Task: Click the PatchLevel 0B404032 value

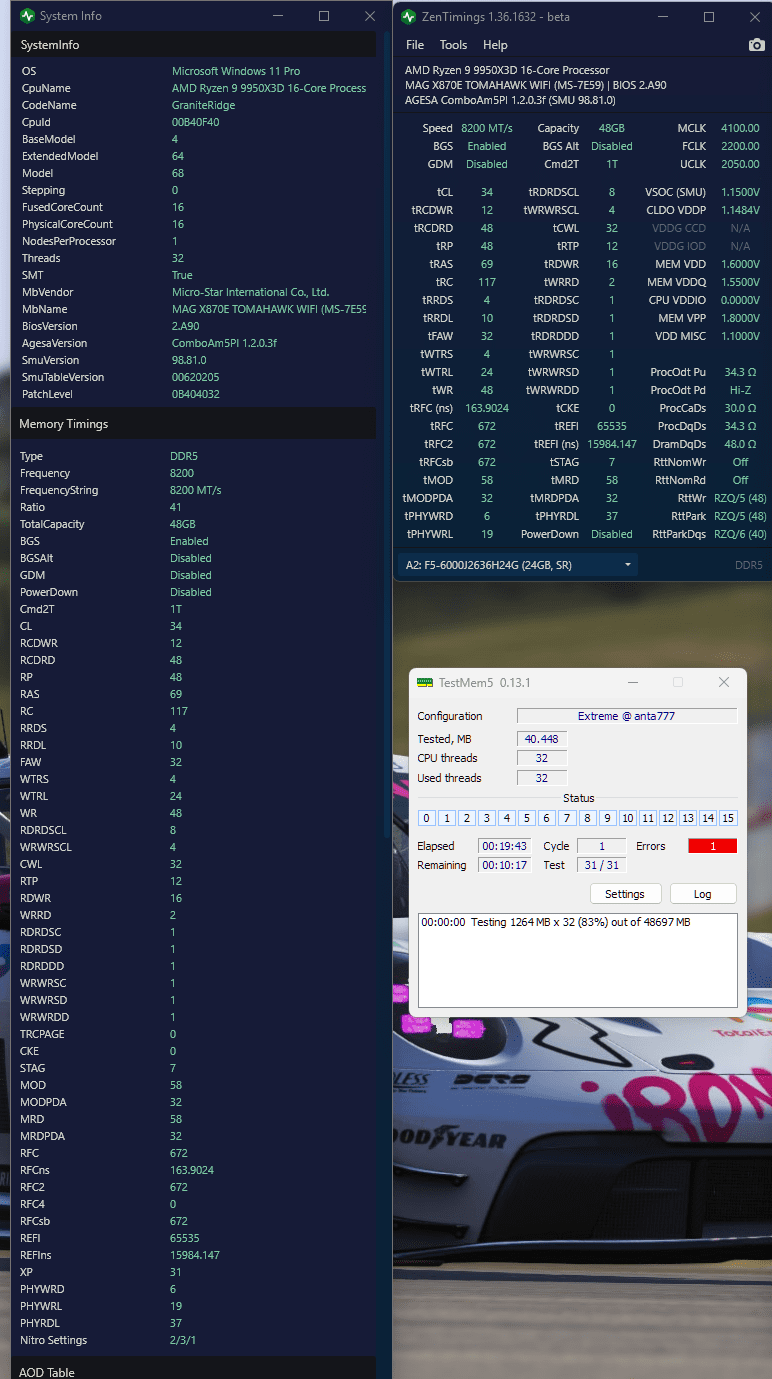Action: [198, 394]
